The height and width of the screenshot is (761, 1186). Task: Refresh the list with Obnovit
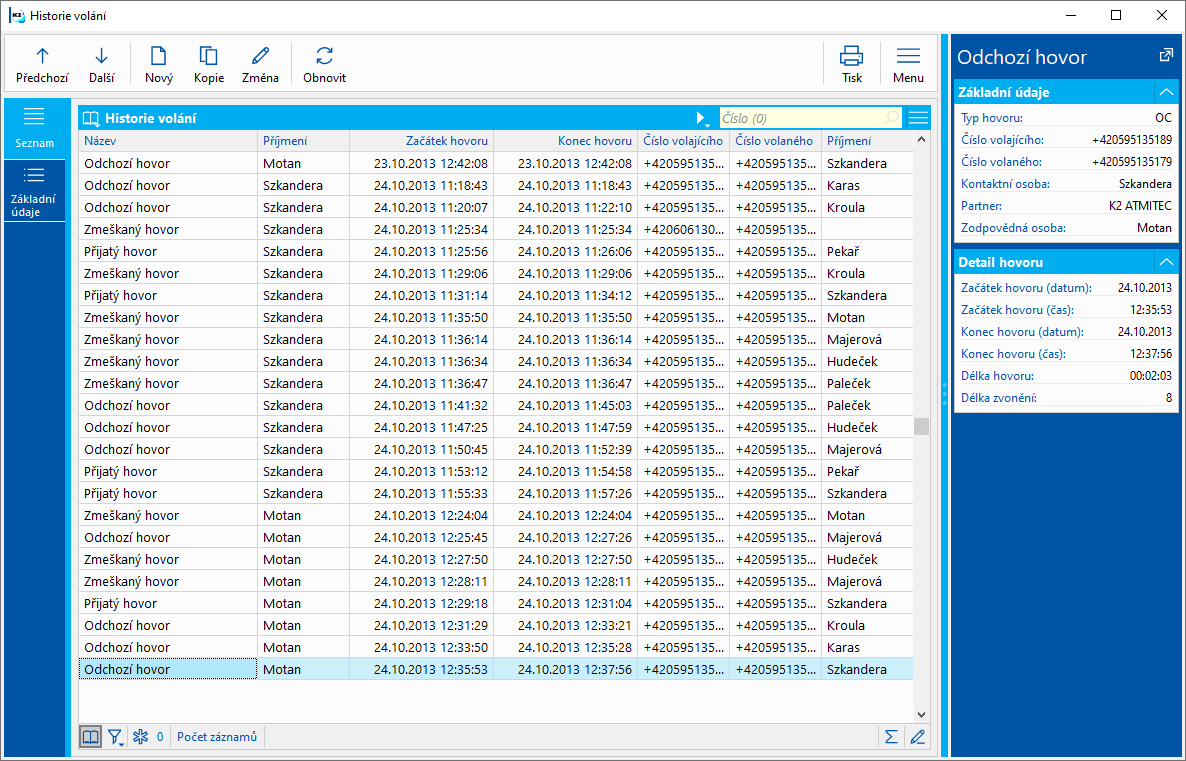[324, 57]
